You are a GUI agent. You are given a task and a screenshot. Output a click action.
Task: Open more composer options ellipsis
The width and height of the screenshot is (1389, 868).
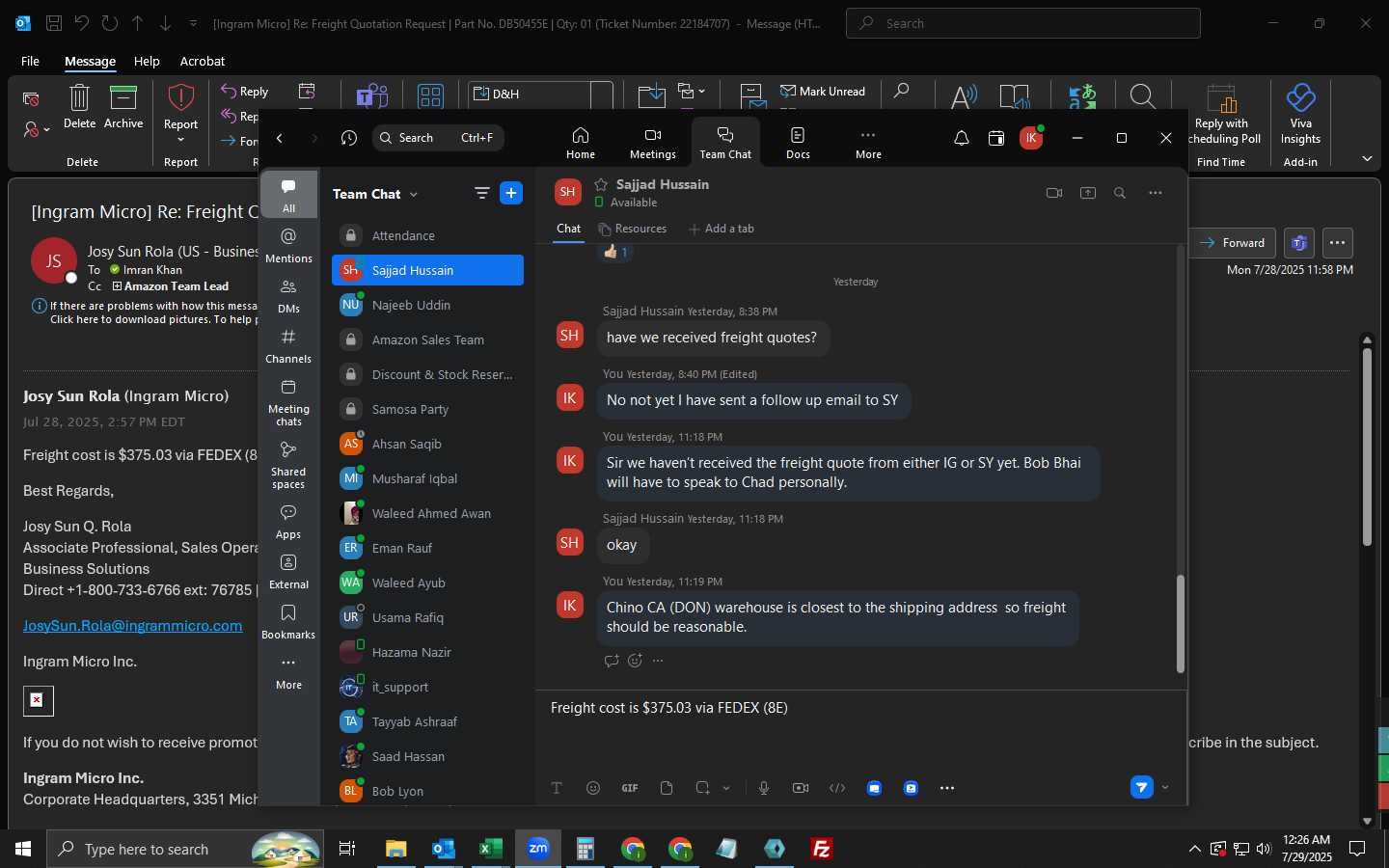pos(947,788)
